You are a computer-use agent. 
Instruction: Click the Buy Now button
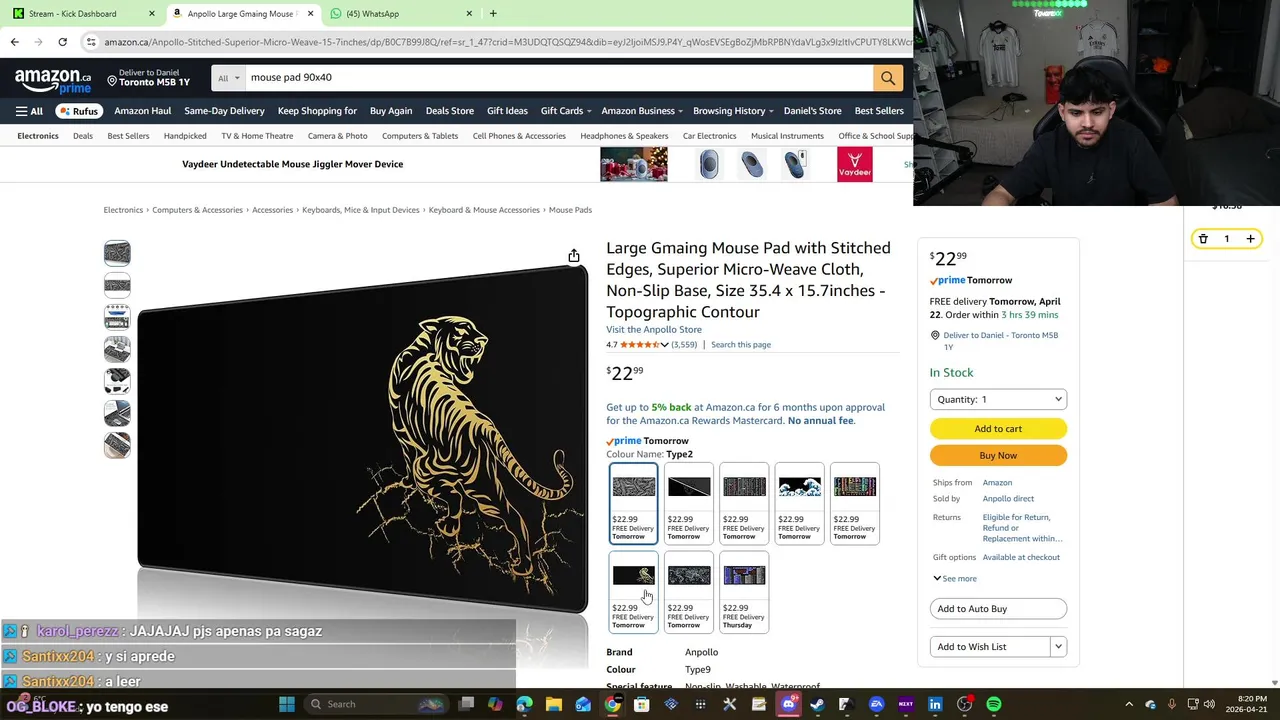pyautogui.click(x=998, y=455)
